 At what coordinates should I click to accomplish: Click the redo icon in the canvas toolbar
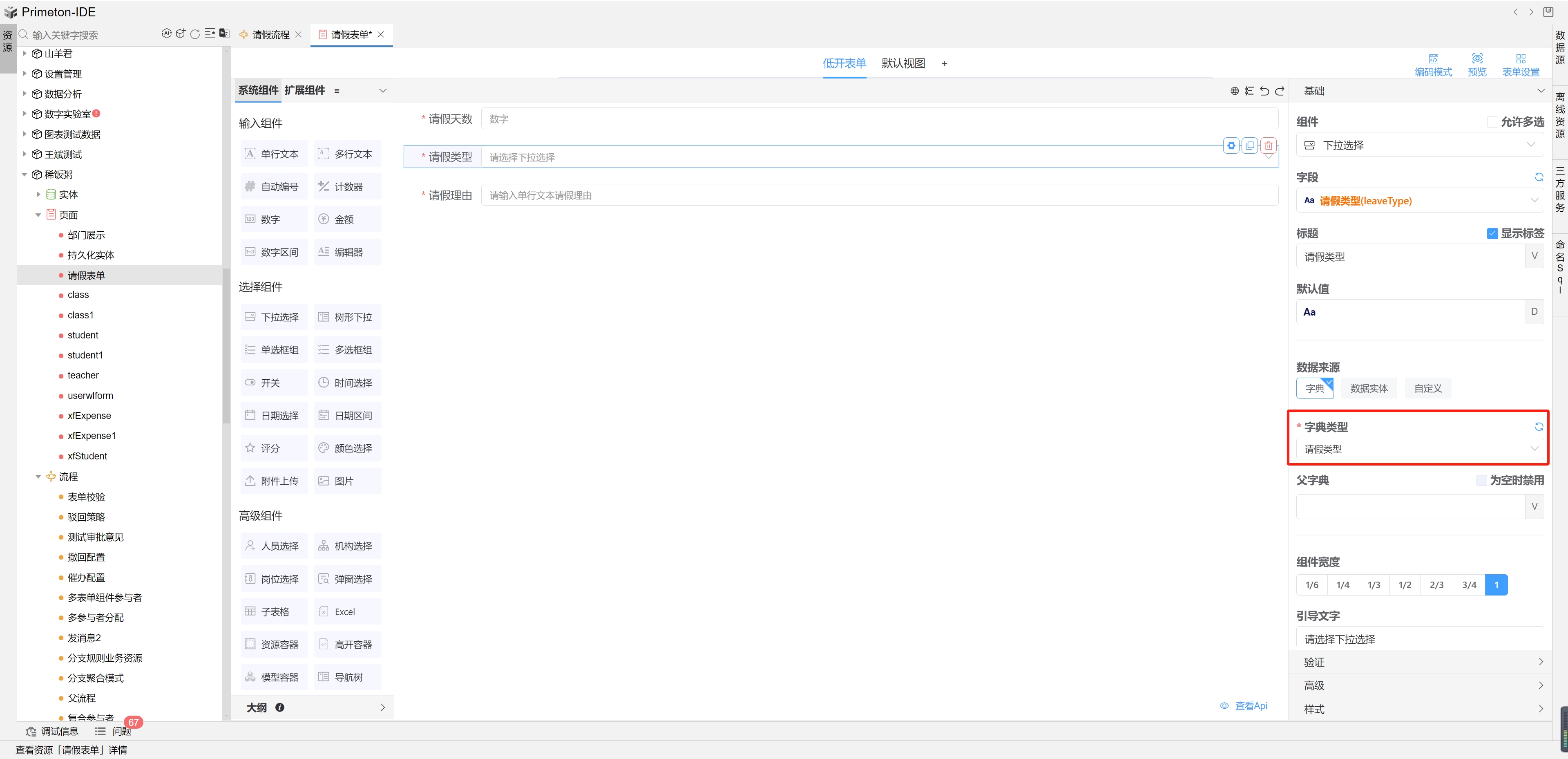coord(1280,91)
